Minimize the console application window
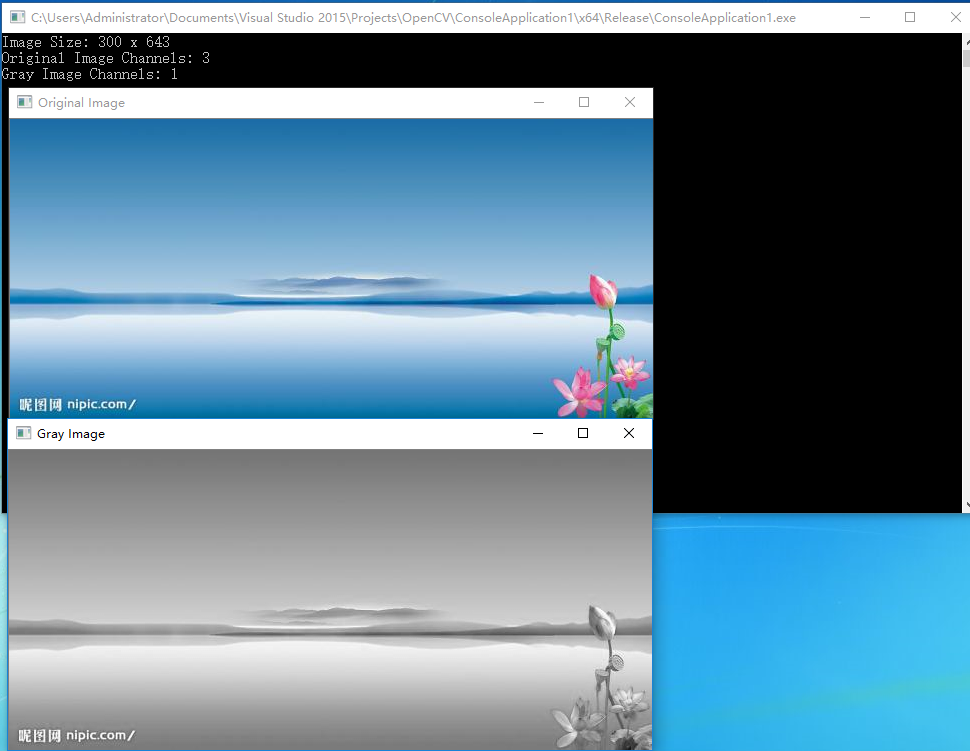 click(866, 17)
